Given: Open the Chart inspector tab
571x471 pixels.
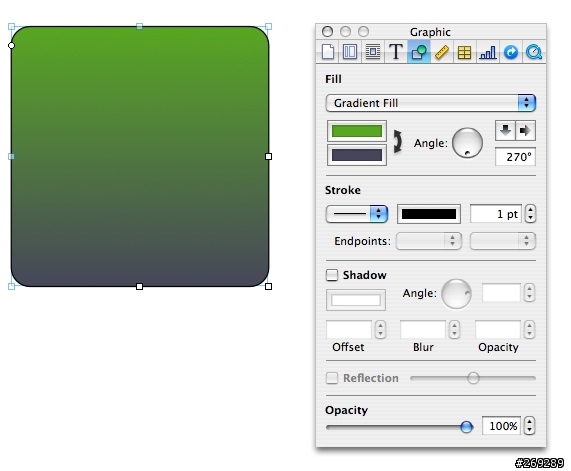Looking at the screenshot, I should click(x=487, y=52).
